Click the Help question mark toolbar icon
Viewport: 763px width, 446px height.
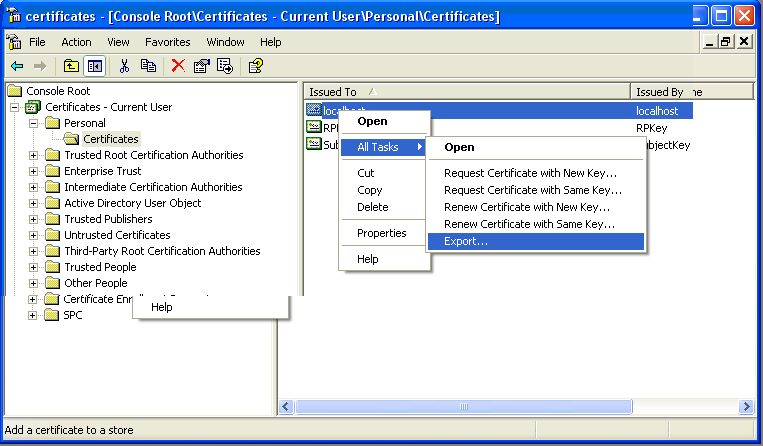click(x=255, y=66)
